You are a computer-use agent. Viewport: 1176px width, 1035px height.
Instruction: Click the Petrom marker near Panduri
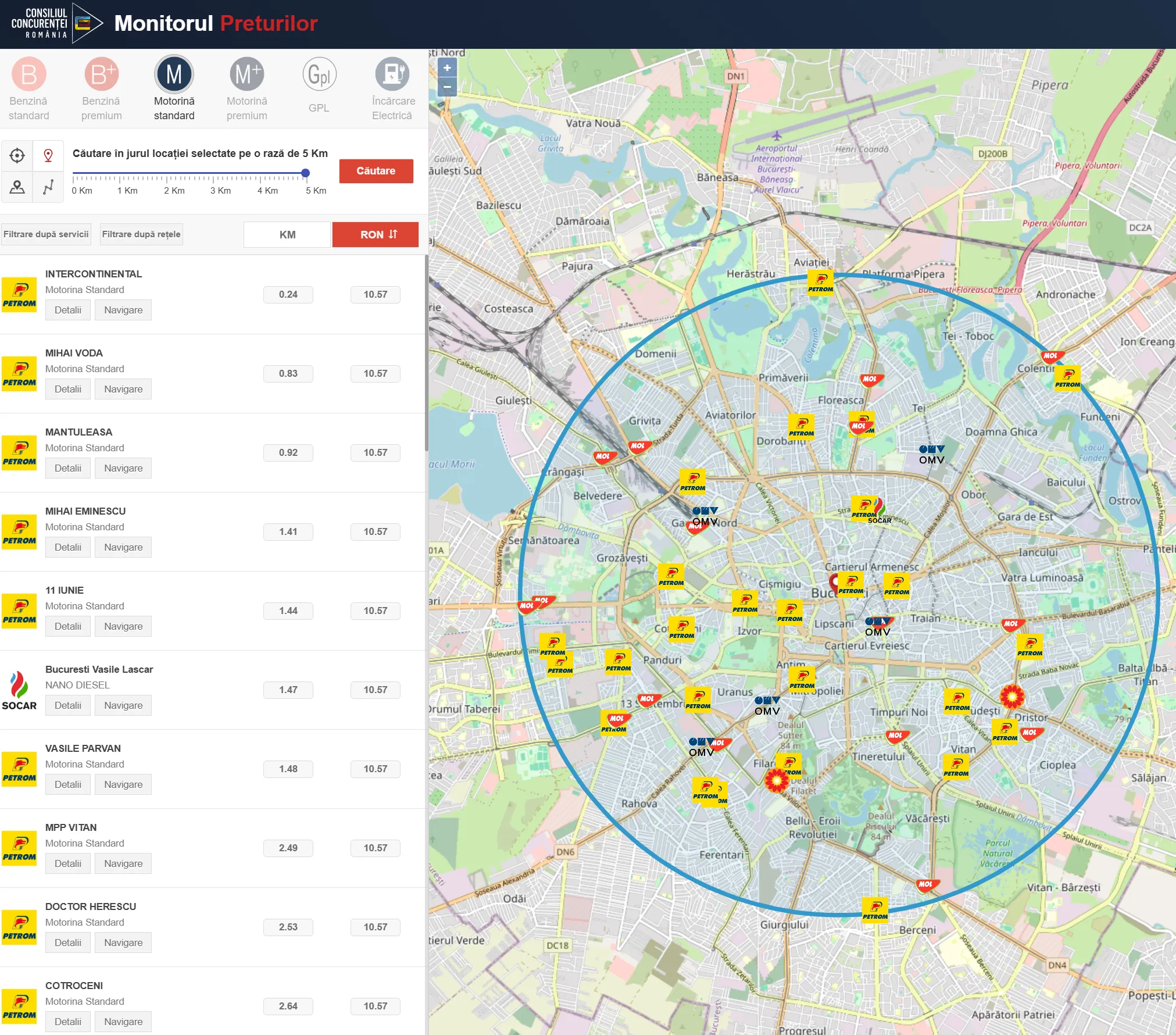619,662
